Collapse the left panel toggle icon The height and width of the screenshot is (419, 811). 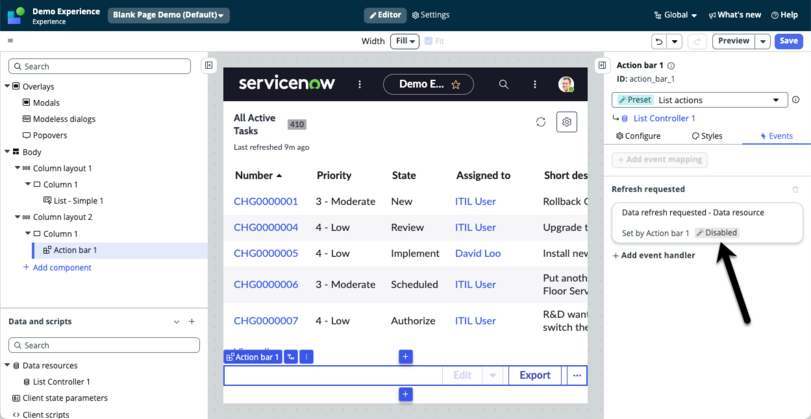pos(208,65)
